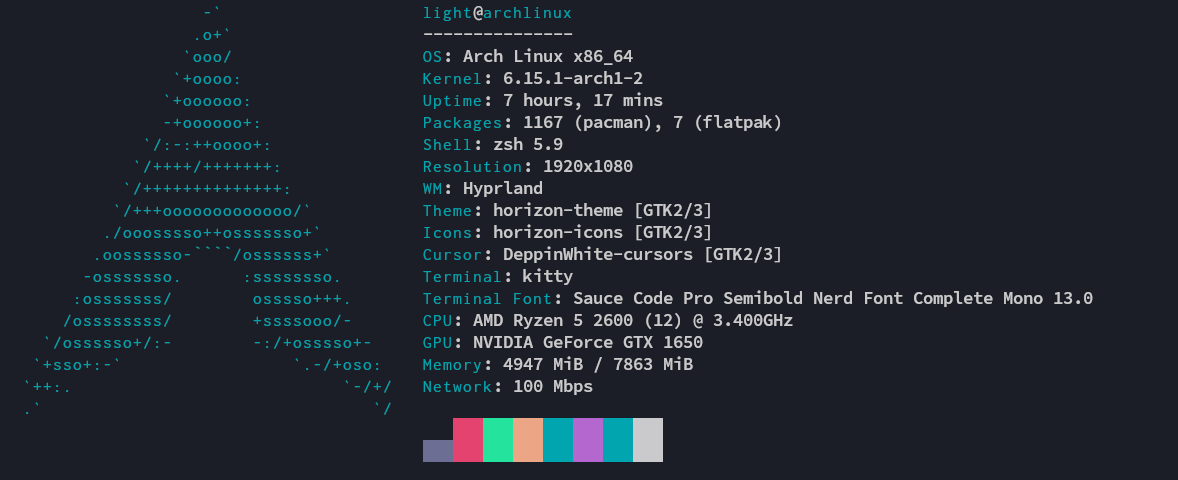Click the 'Network' label
Screen dimensions: 1178x480
click(x=458, y=387)
